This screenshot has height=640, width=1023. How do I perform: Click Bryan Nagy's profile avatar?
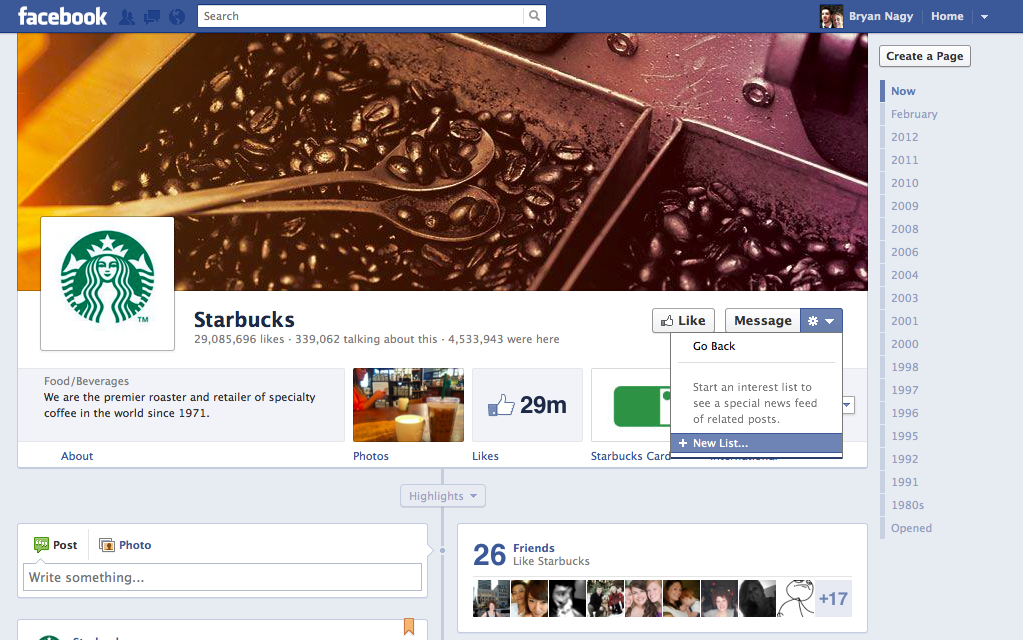(x=831, y=16)
